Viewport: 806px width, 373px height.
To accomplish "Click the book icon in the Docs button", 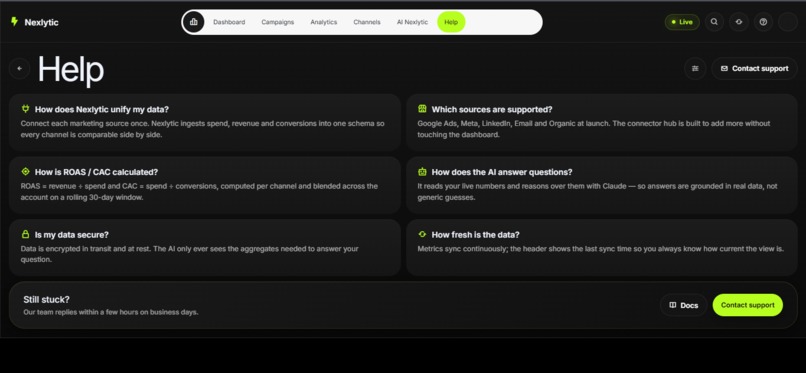I will (672, 305).
